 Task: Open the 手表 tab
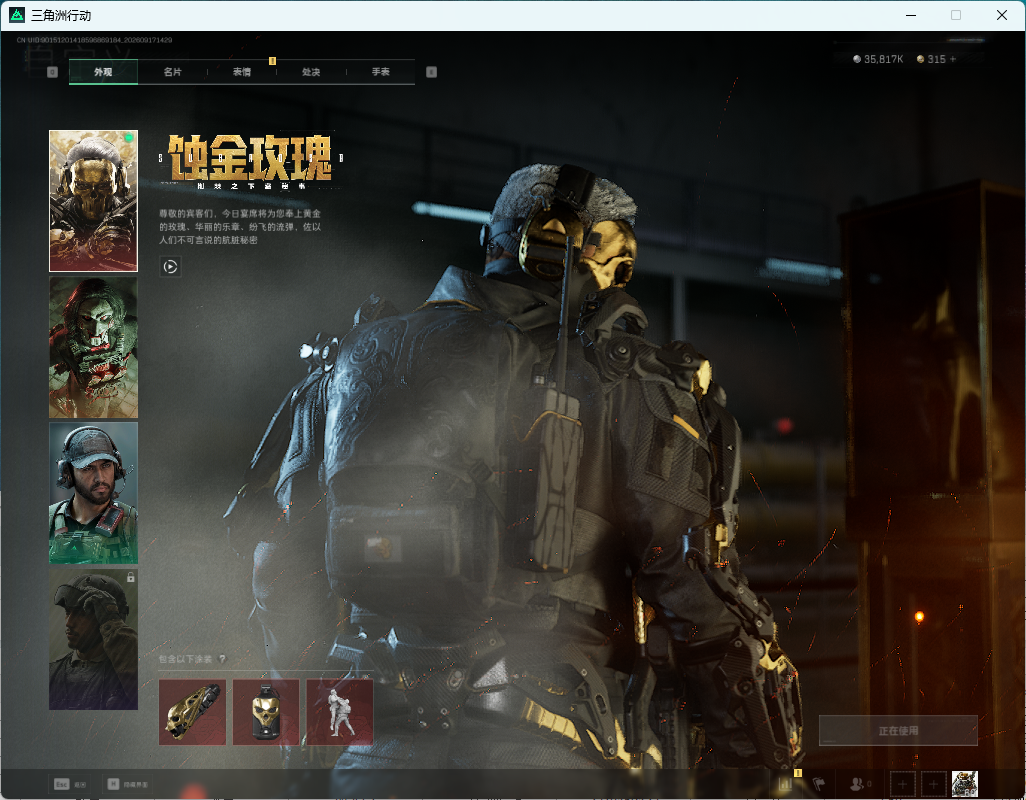tap(380, 72)
